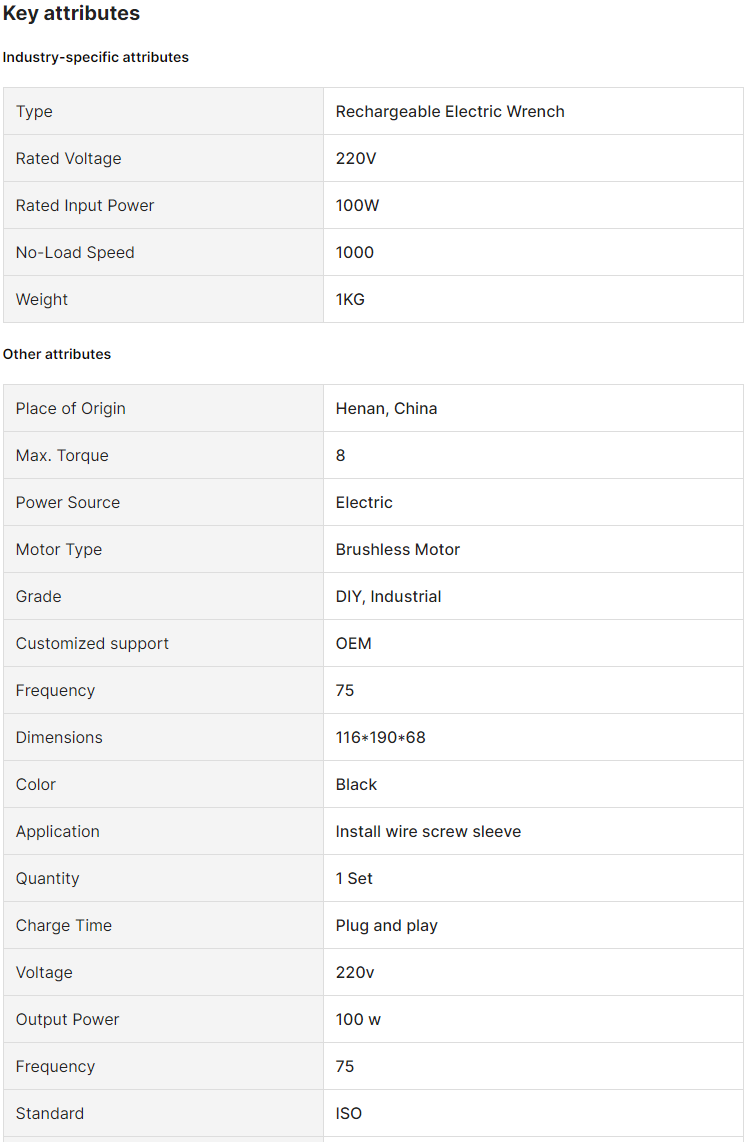Viewport: 748px width, 1142px height.
Task: Select "Install wire screw sleeve" application text
Action: [x=428, y=831]
